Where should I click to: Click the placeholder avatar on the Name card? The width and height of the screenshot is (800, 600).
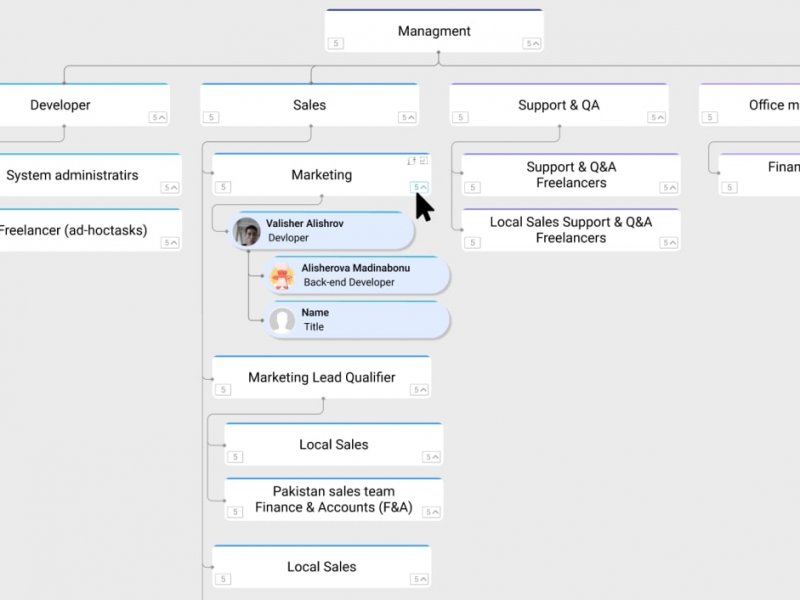(x=282, y=320)
